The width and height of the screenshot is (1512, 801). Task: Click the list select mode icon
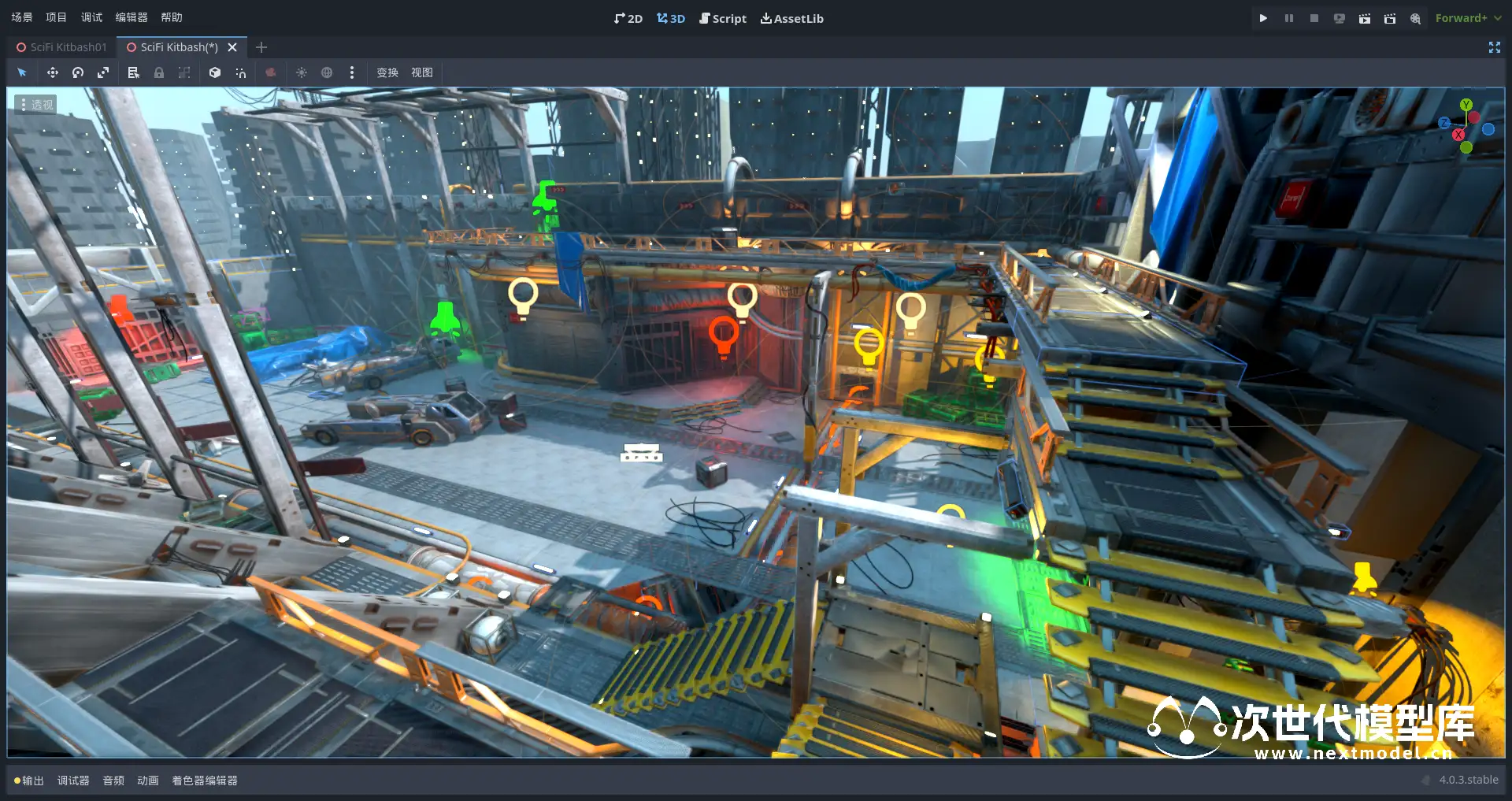(x=133, y=72)
